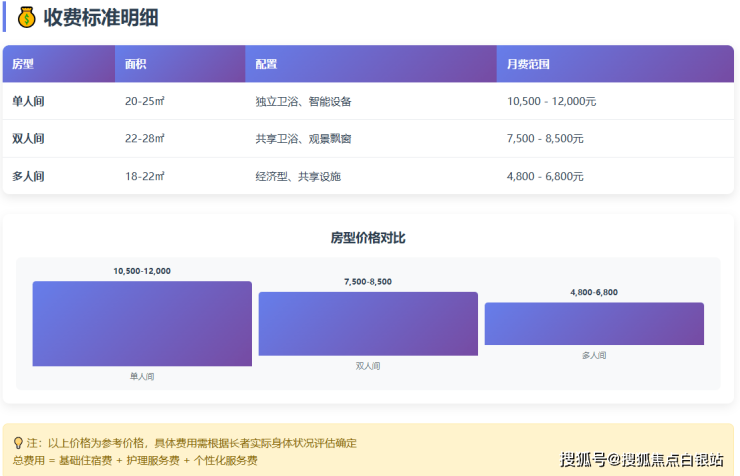Click the 配置 column header
The image size is (740, 476).
pos(266,64)
